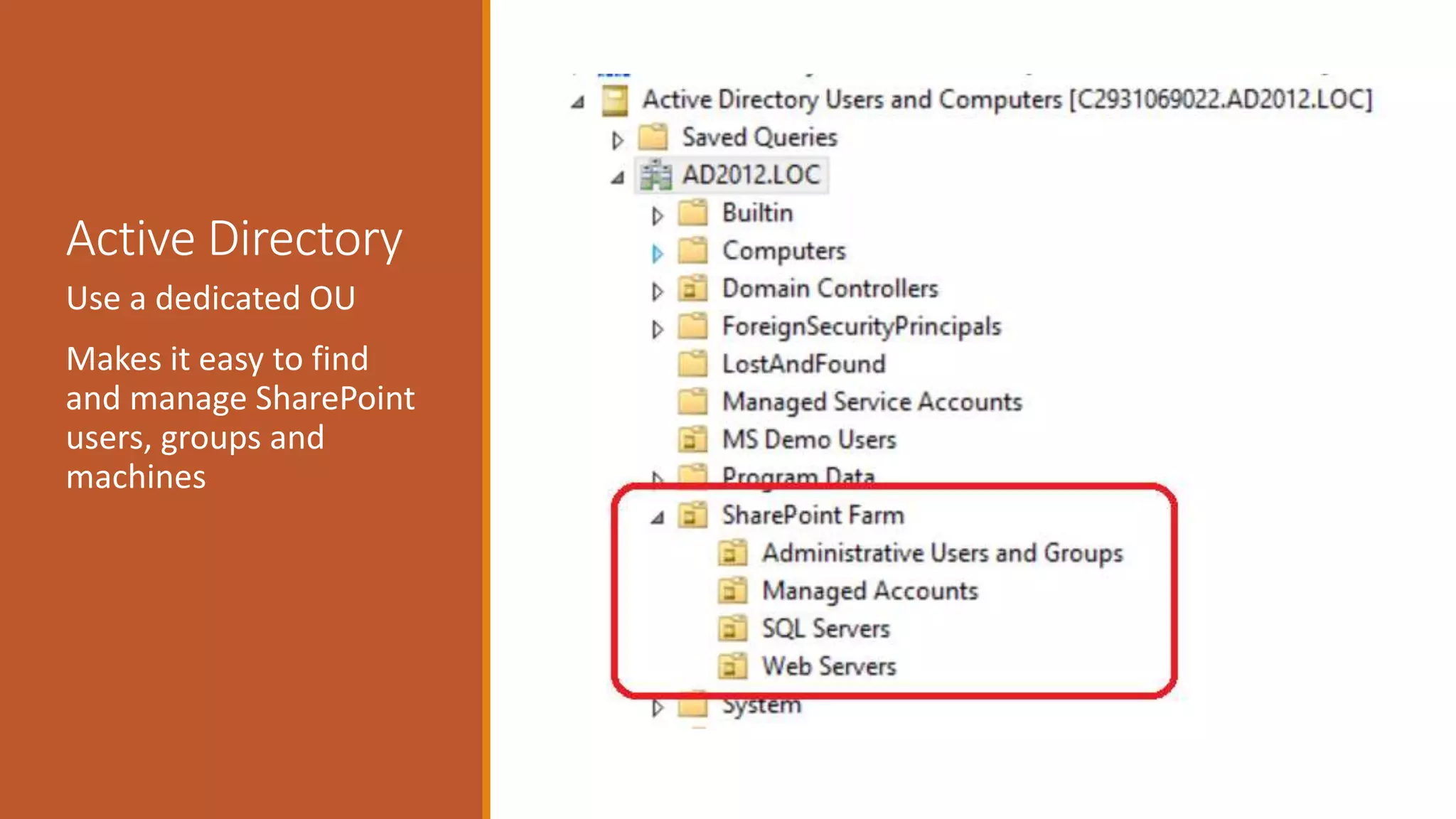Select the Builtin tree label
The height and width of the screenshot is (819, 1456).
[x=758, y=213]
